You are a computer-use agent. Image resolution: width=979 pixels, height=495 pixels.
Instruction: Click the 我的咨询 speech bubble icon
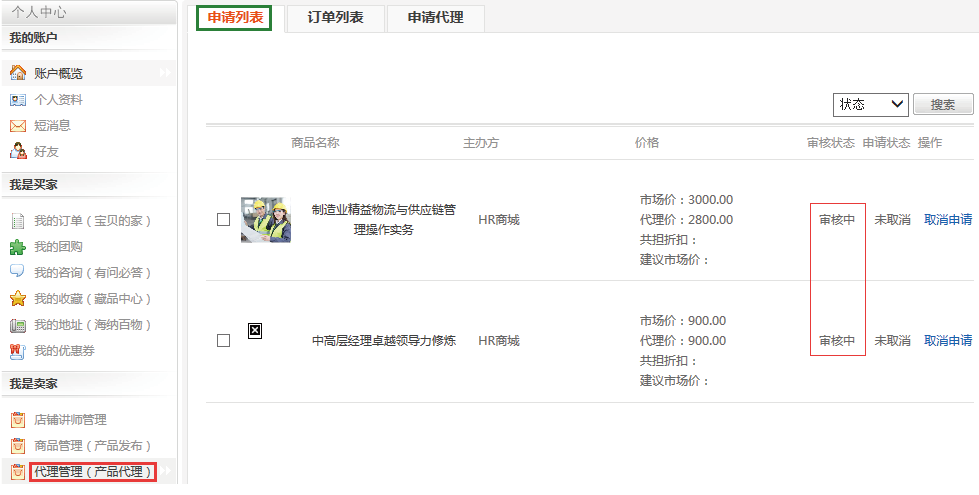pyautogui.click(x=17, y=272)
